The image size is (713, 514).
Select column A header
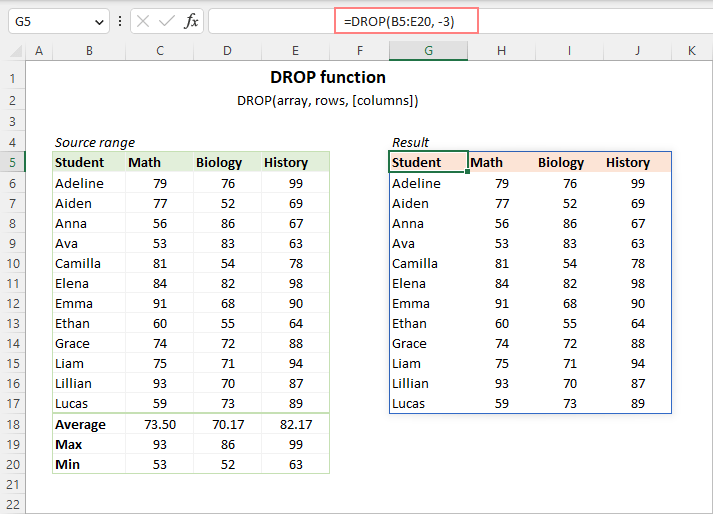[x=39, y=50]
